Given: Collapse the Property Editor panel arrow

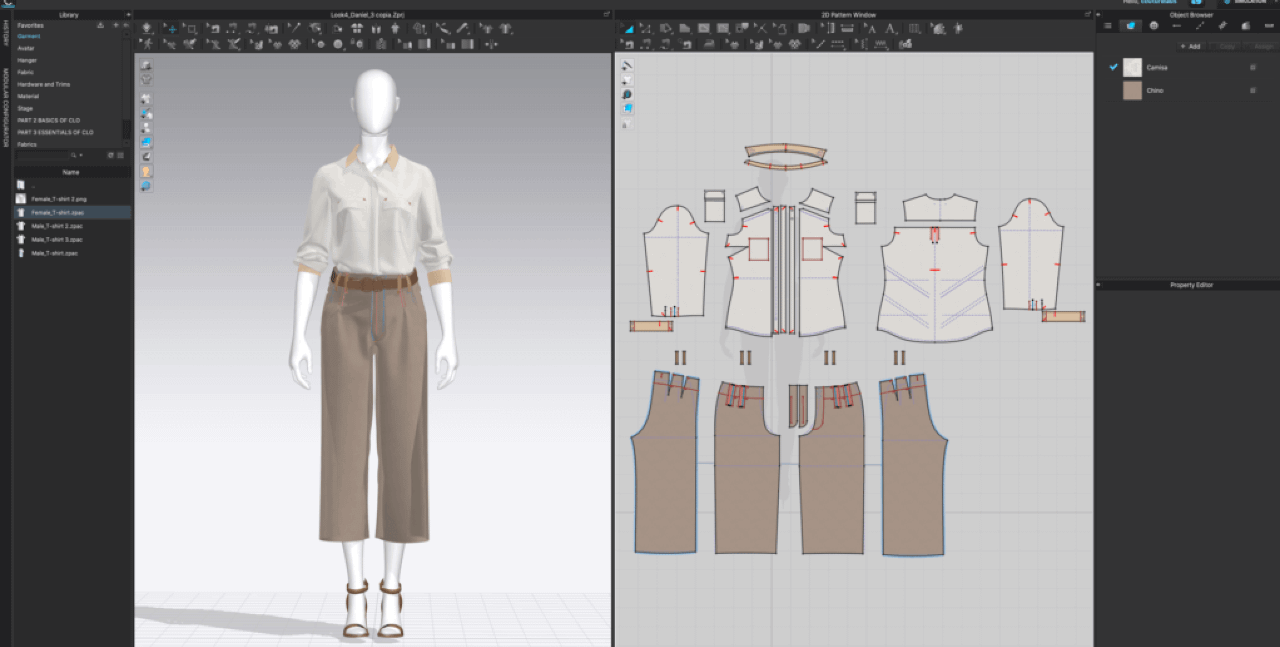Looking at the screenshot, I should (x=1099, y=285).
